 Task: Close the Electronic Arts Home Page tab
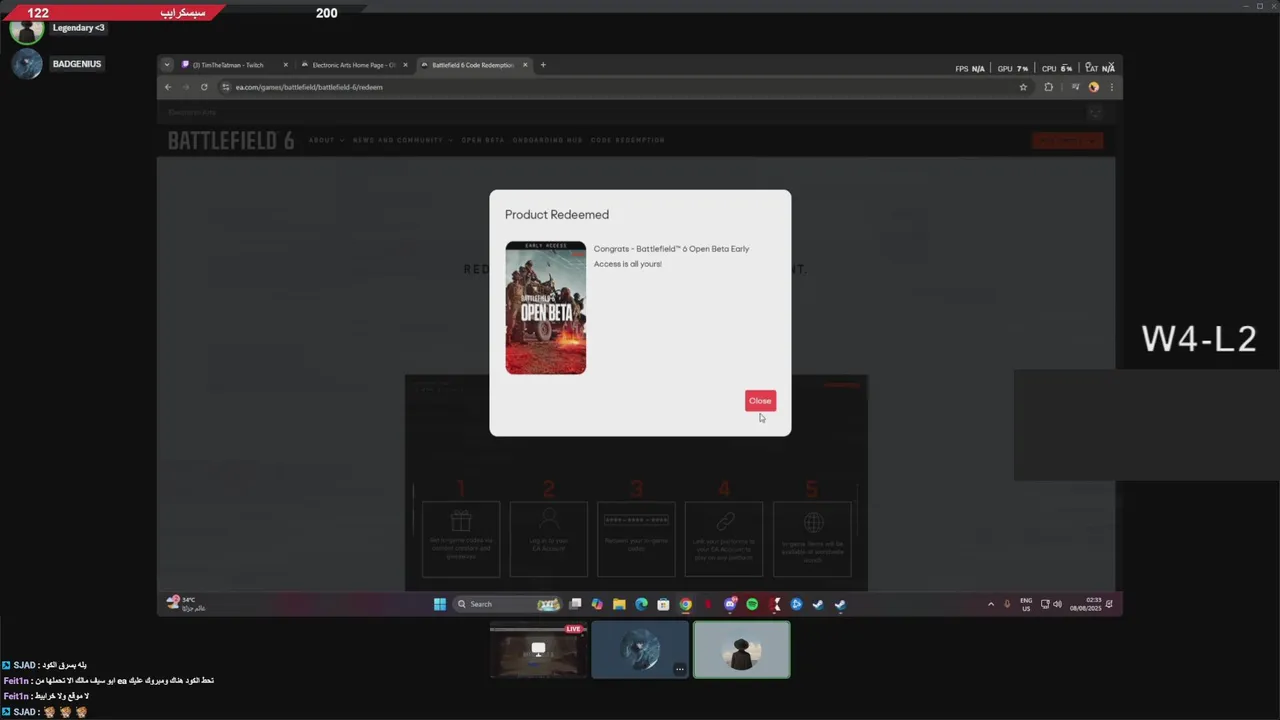tap(405, 65)
